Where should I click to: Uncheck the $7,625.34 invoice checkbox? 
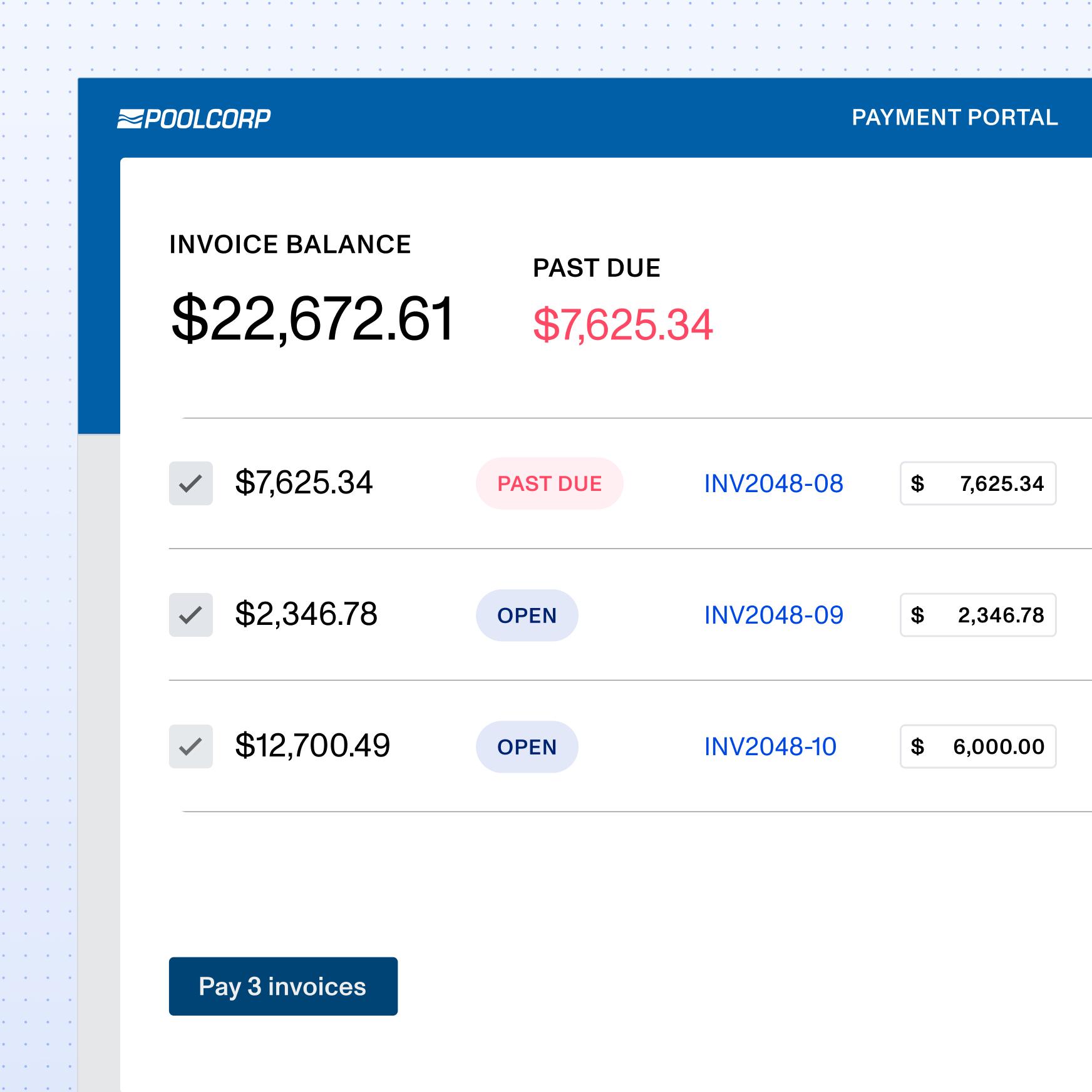point(191,483)
